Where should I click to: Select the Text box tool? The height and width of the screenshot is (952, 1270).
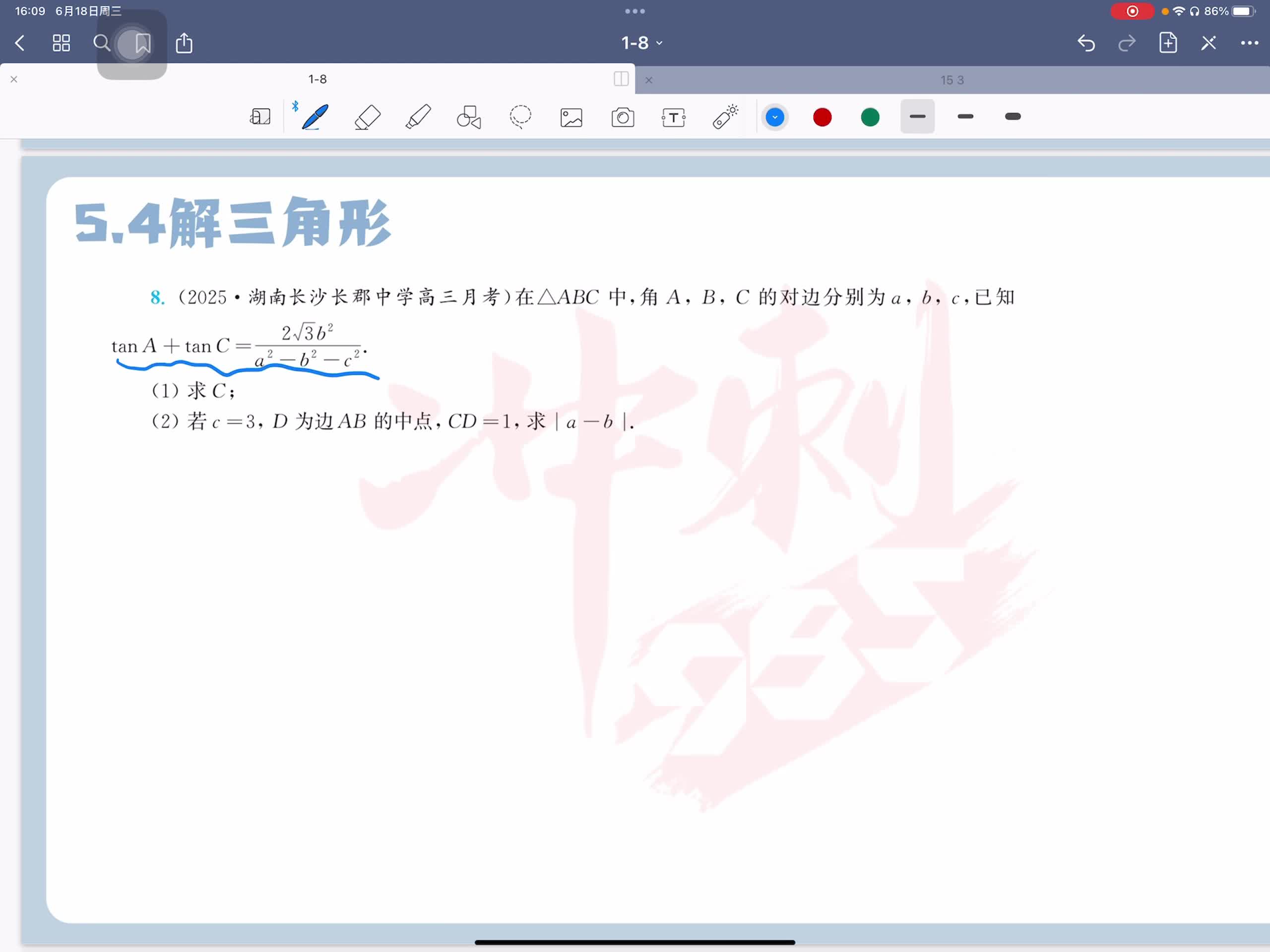point(674,118)
